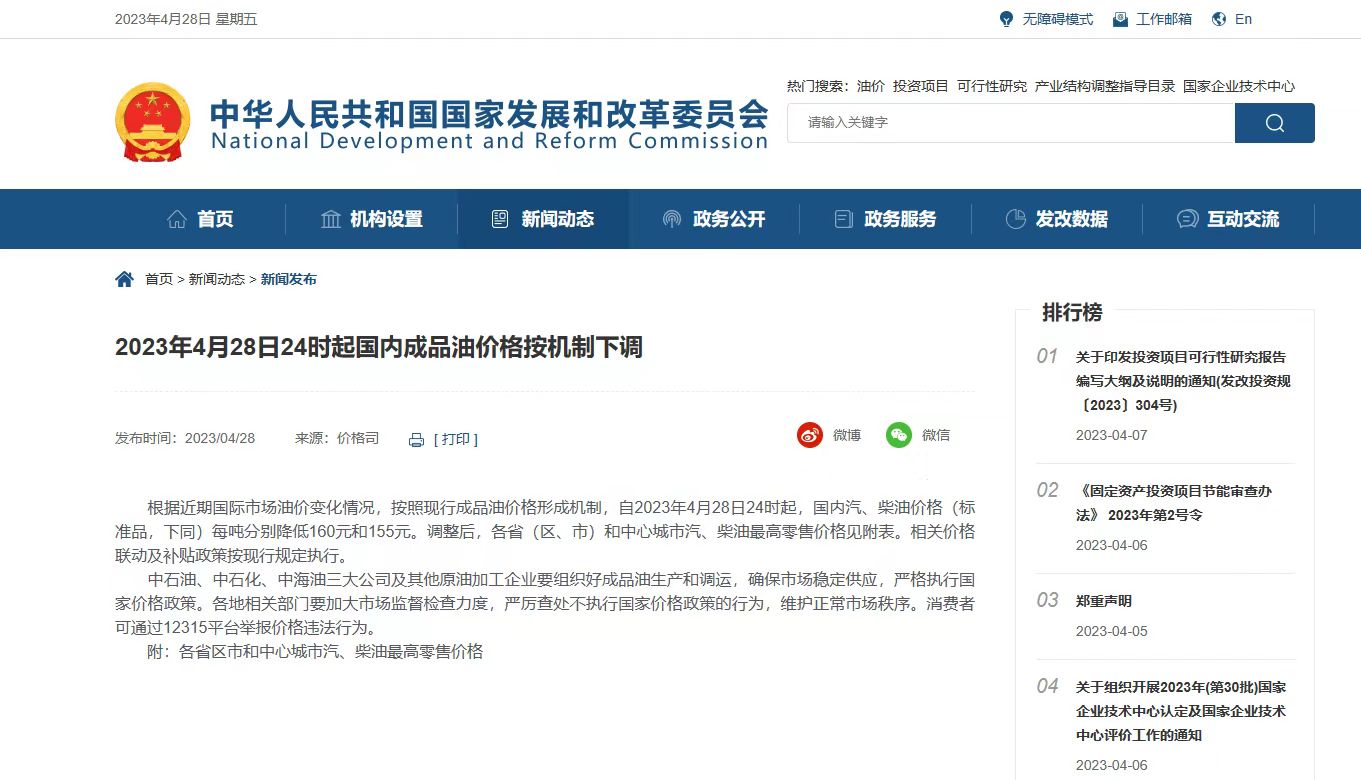Click the 微信 share label

[936, 435]
